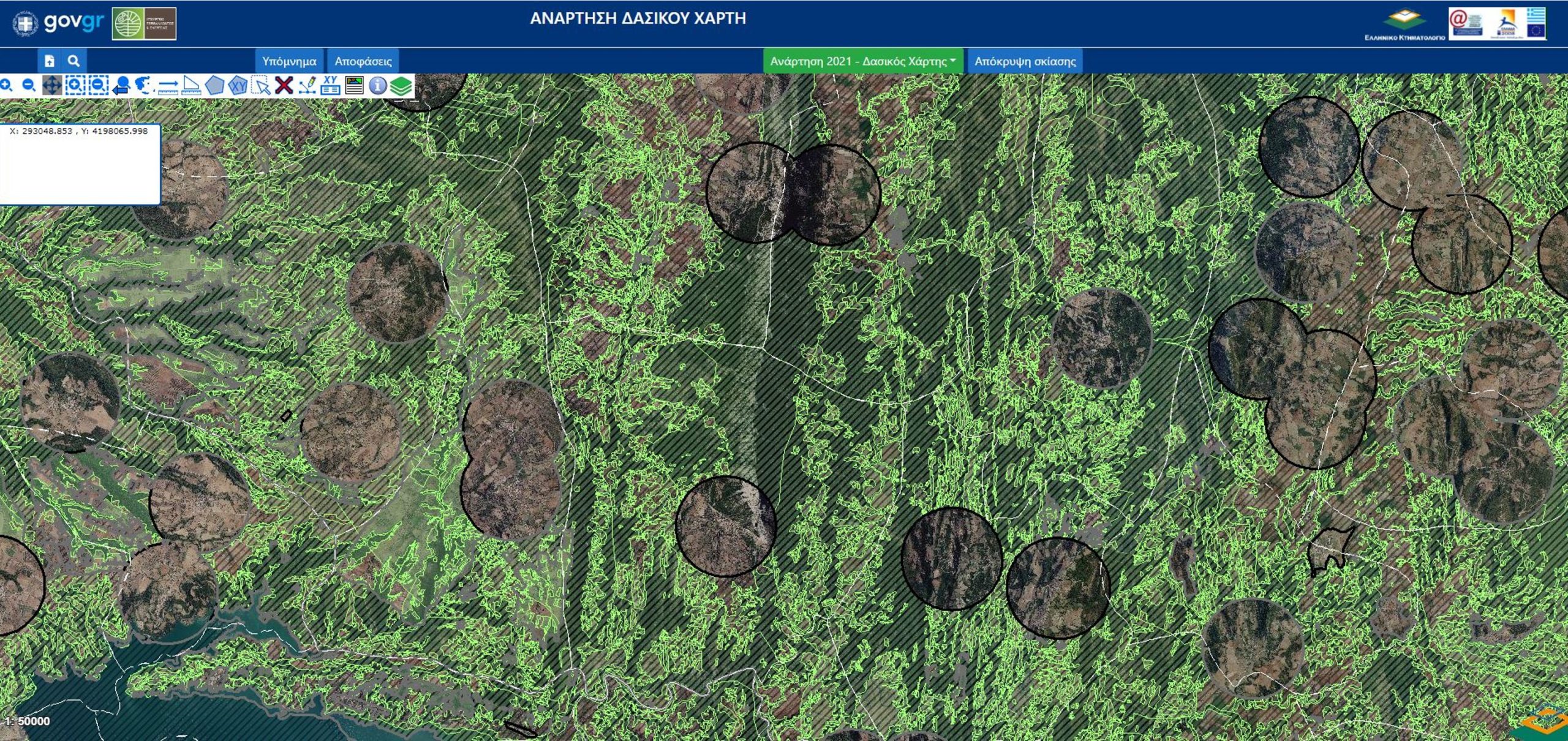The image size is (1568, 741).
Task: Open the green layers stack panel
Action: [x=401, y=86]
